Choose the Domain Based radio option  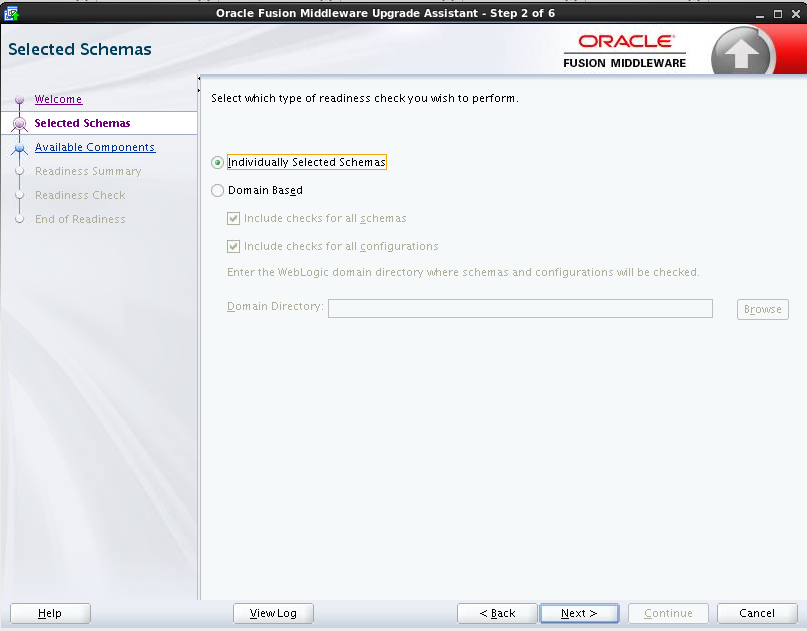(x=217, y=190)
